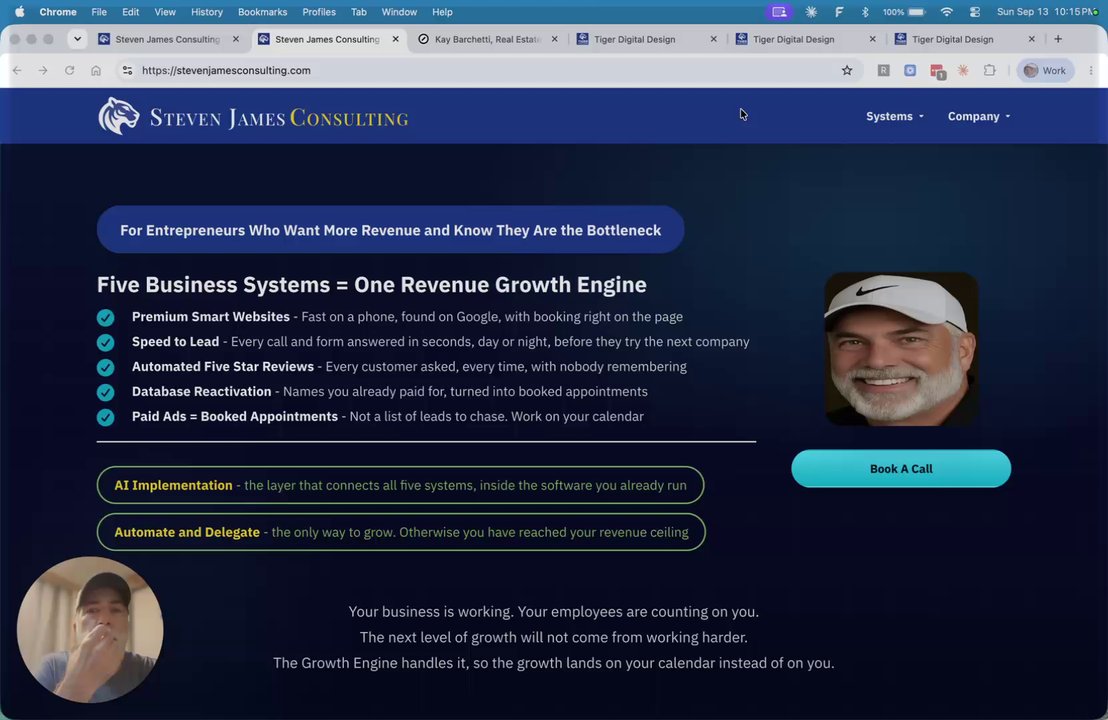Open the home page icon in toolbar
Viewport: 1108px width, 720px height.
click(x=96, y=71)
